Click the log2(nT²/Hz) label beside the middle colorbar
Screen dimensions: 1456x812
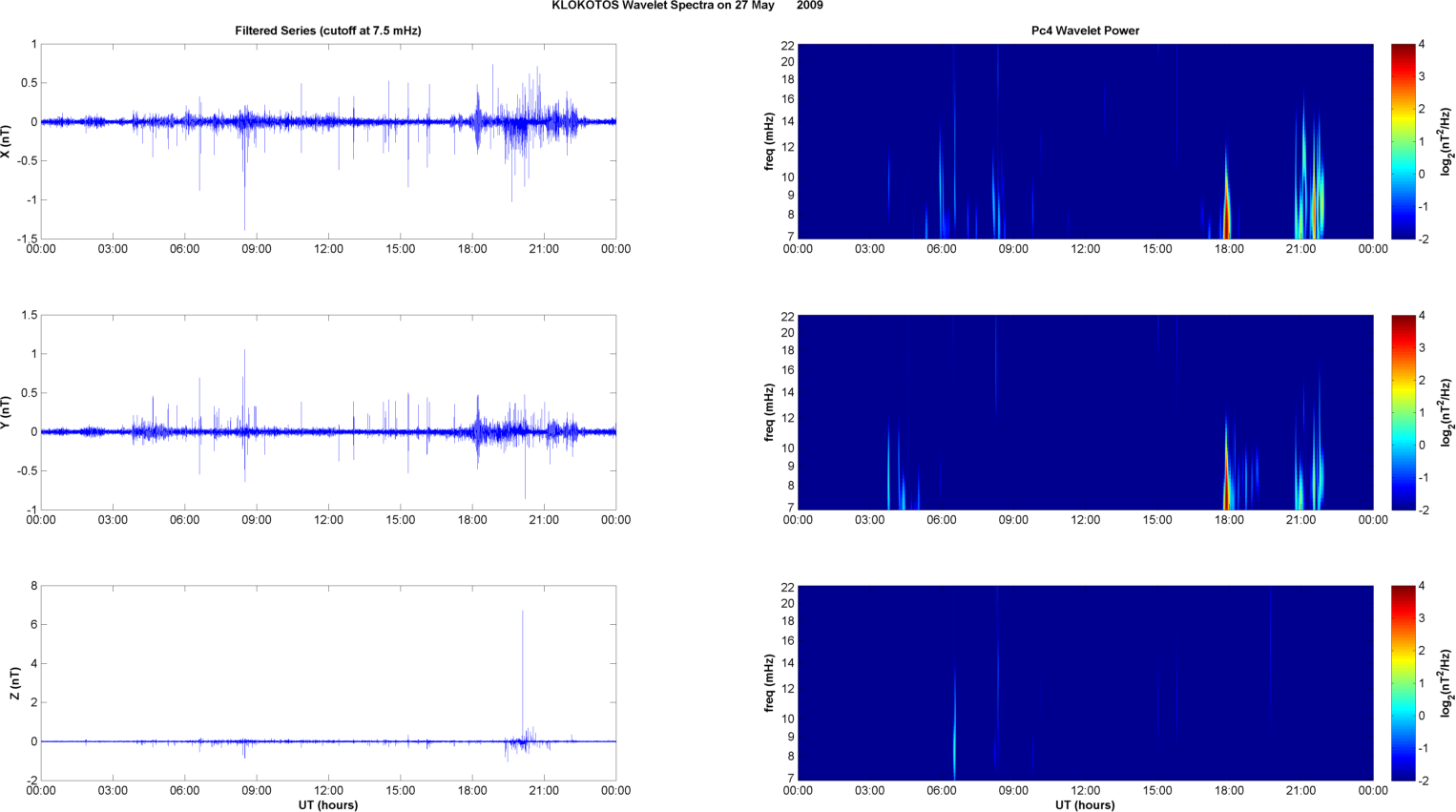pos(1446,412)
